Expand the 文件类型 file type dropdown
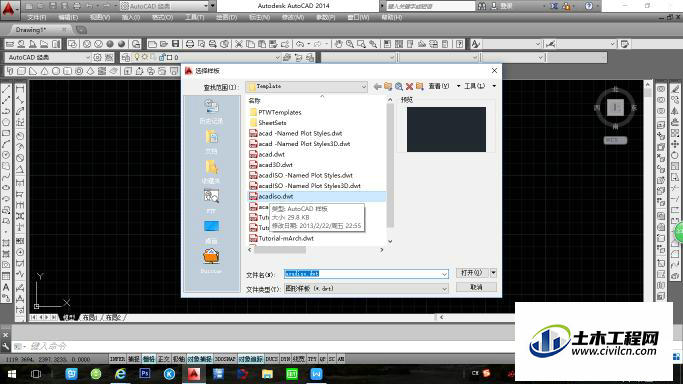 pos(444,289)
